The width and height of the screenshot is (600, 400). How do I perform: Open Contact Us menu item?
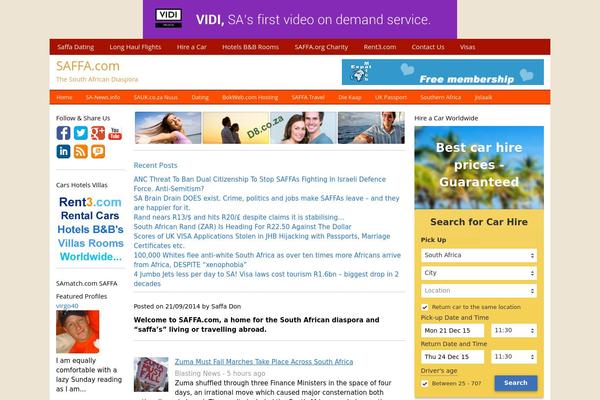pos(428,47)
